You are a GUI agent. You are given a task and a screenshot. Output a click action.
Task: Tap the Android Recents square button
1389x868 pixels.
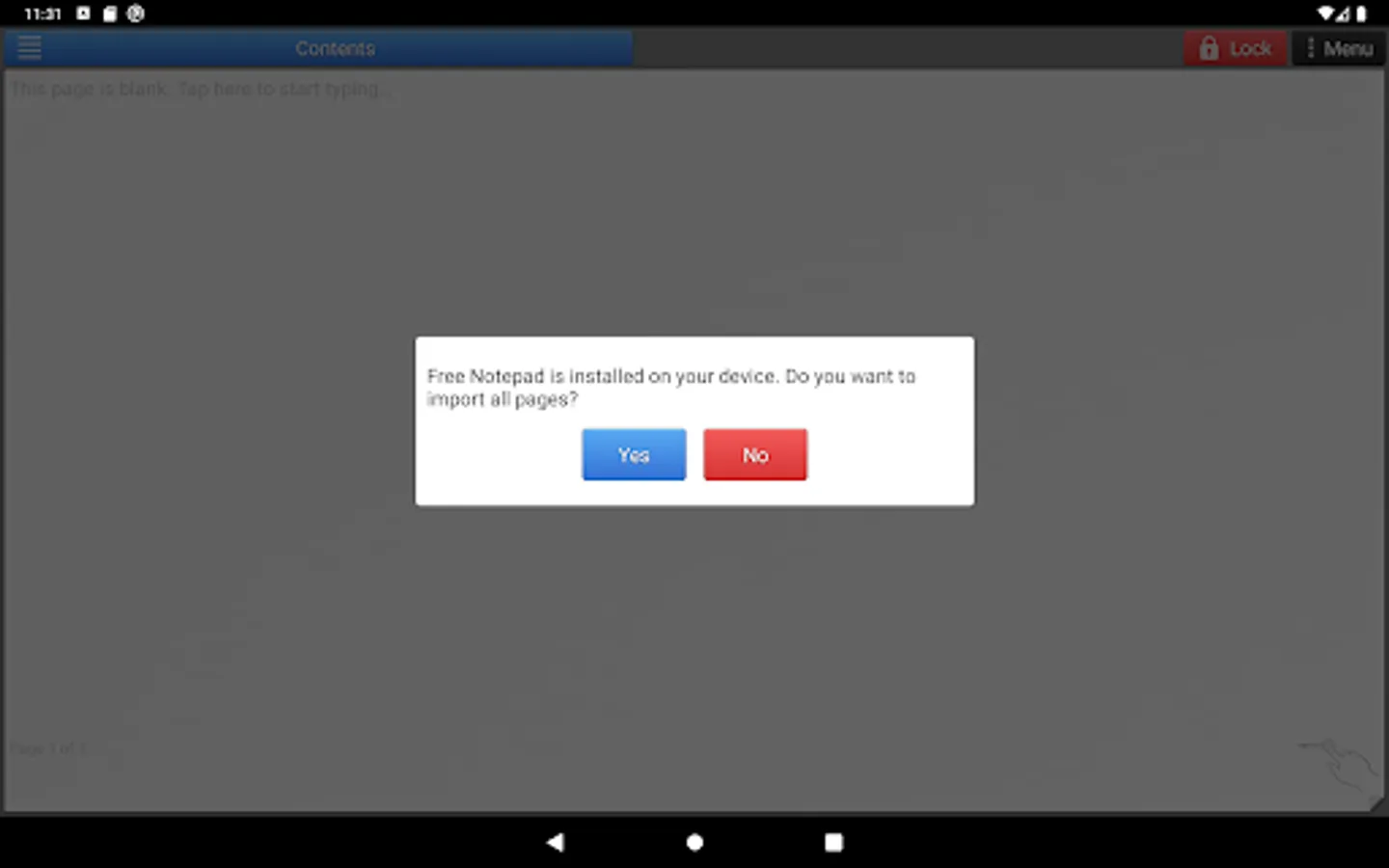pyautogui.click(x=833, y=842)
